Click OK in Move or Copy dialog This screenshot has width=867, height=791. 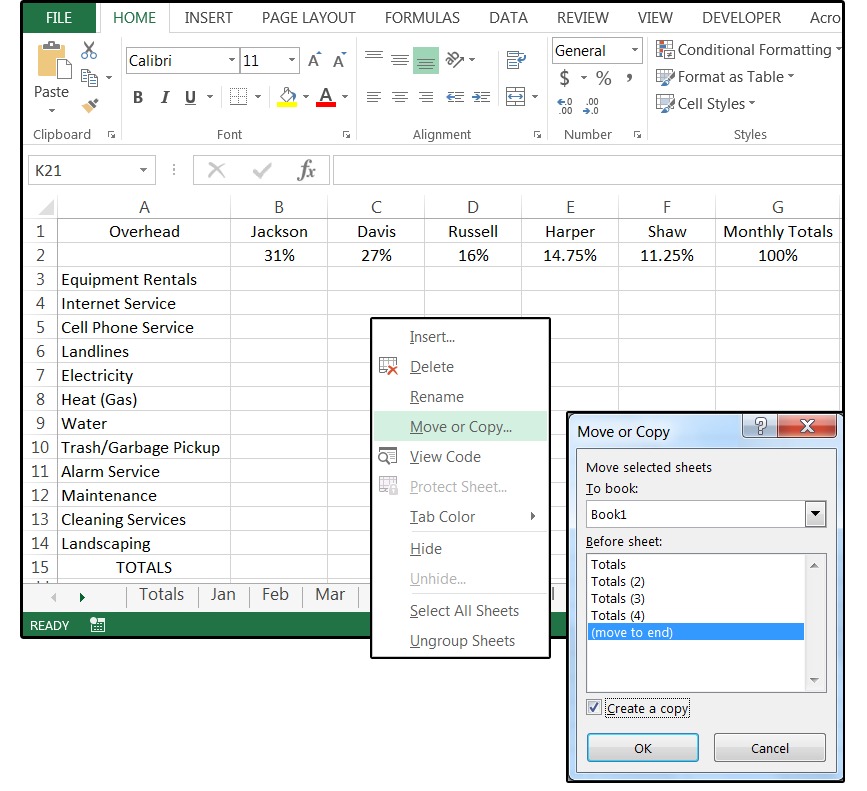tap(643, 748)
